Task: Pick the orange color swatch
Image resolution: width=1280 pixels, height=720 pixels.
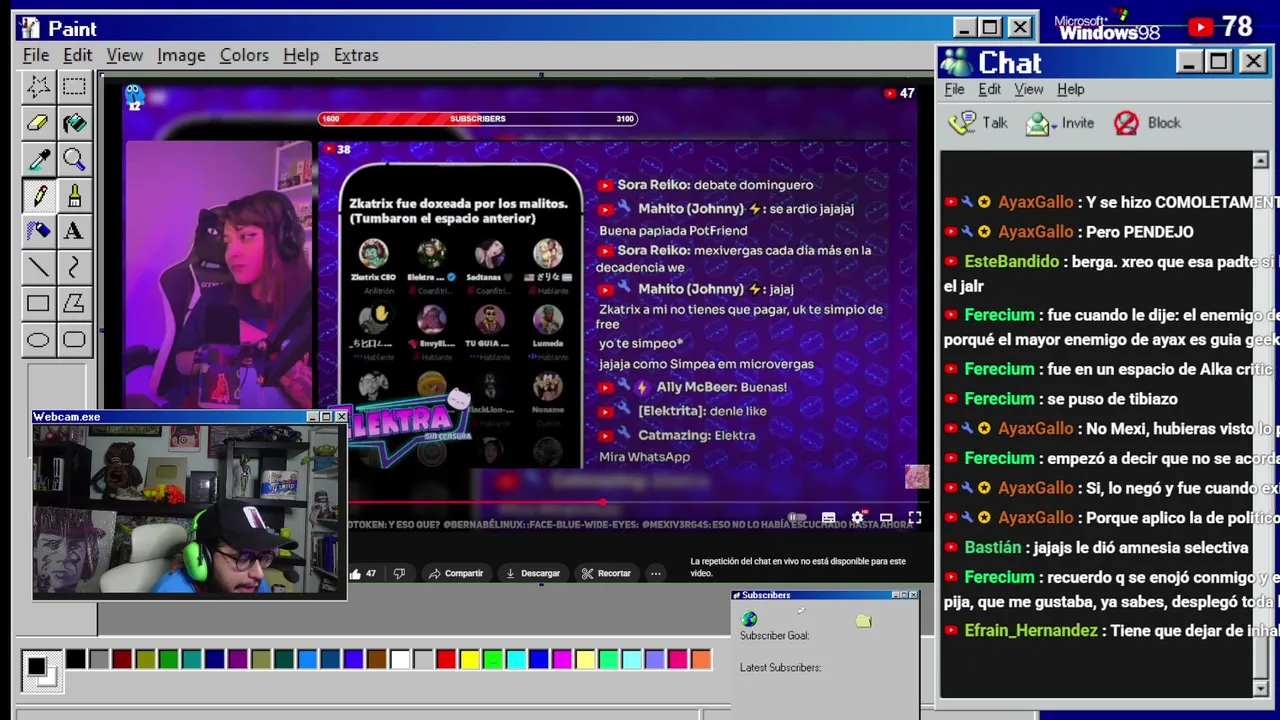Action: 701,659
